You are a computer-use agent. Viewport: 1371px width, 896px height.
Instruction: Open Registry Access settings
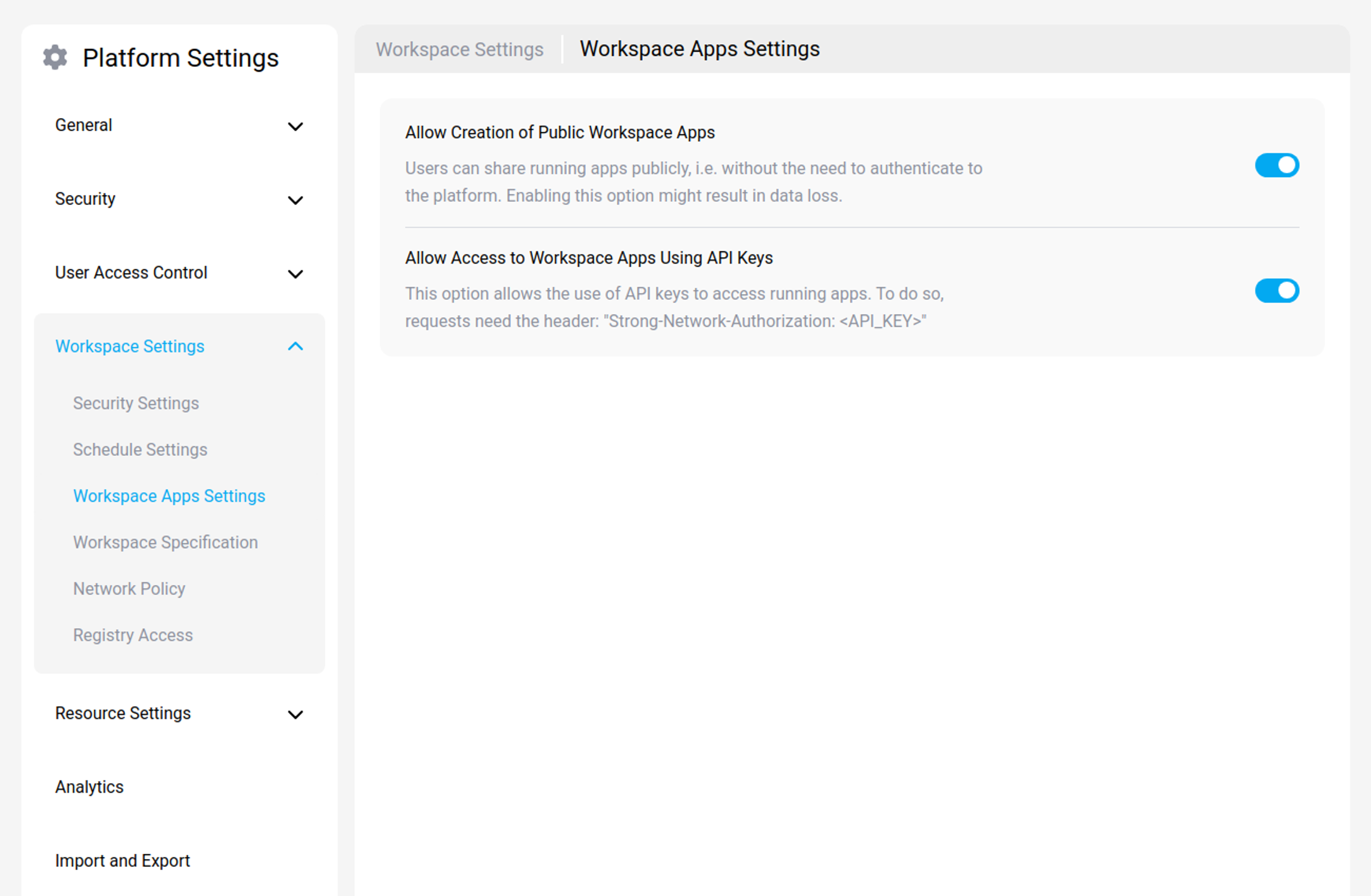pos(133,635)
